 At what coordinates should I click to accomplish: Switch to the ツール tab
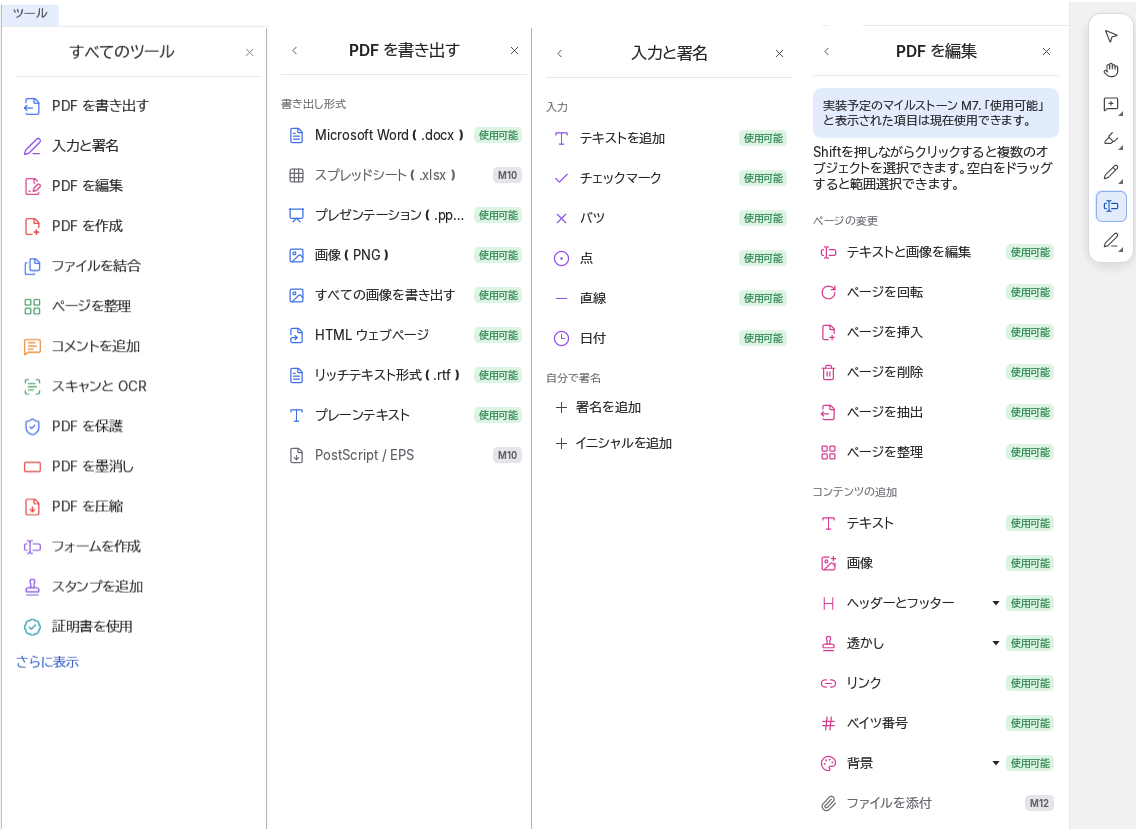click(30, 13)
